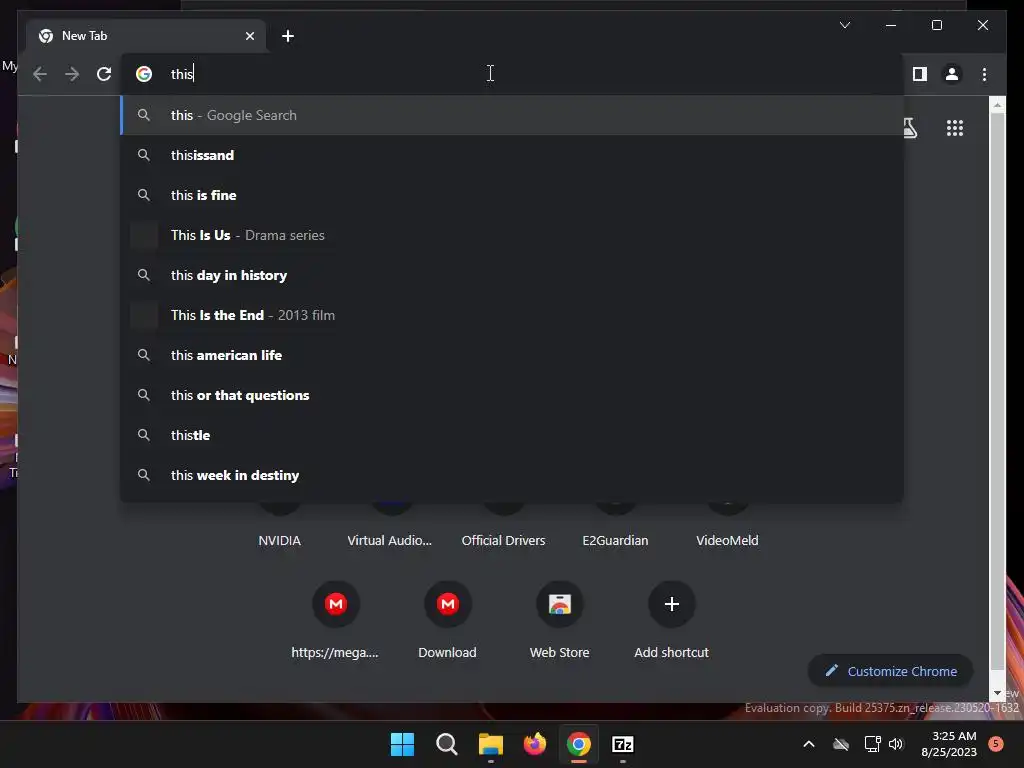Screen dimensions: 1024x768
Task: Select 'this week in destiny' suggestion
Action: pos(512,475)
